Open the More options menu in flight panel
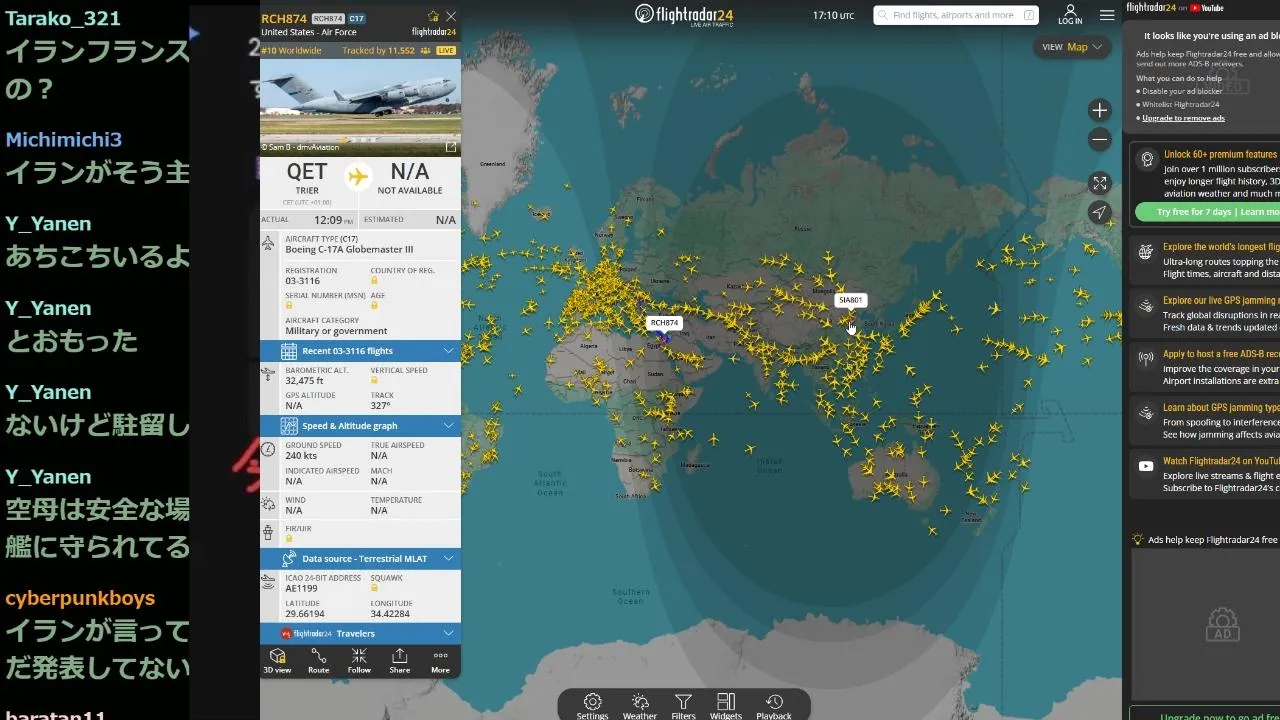 click(440, 661)
